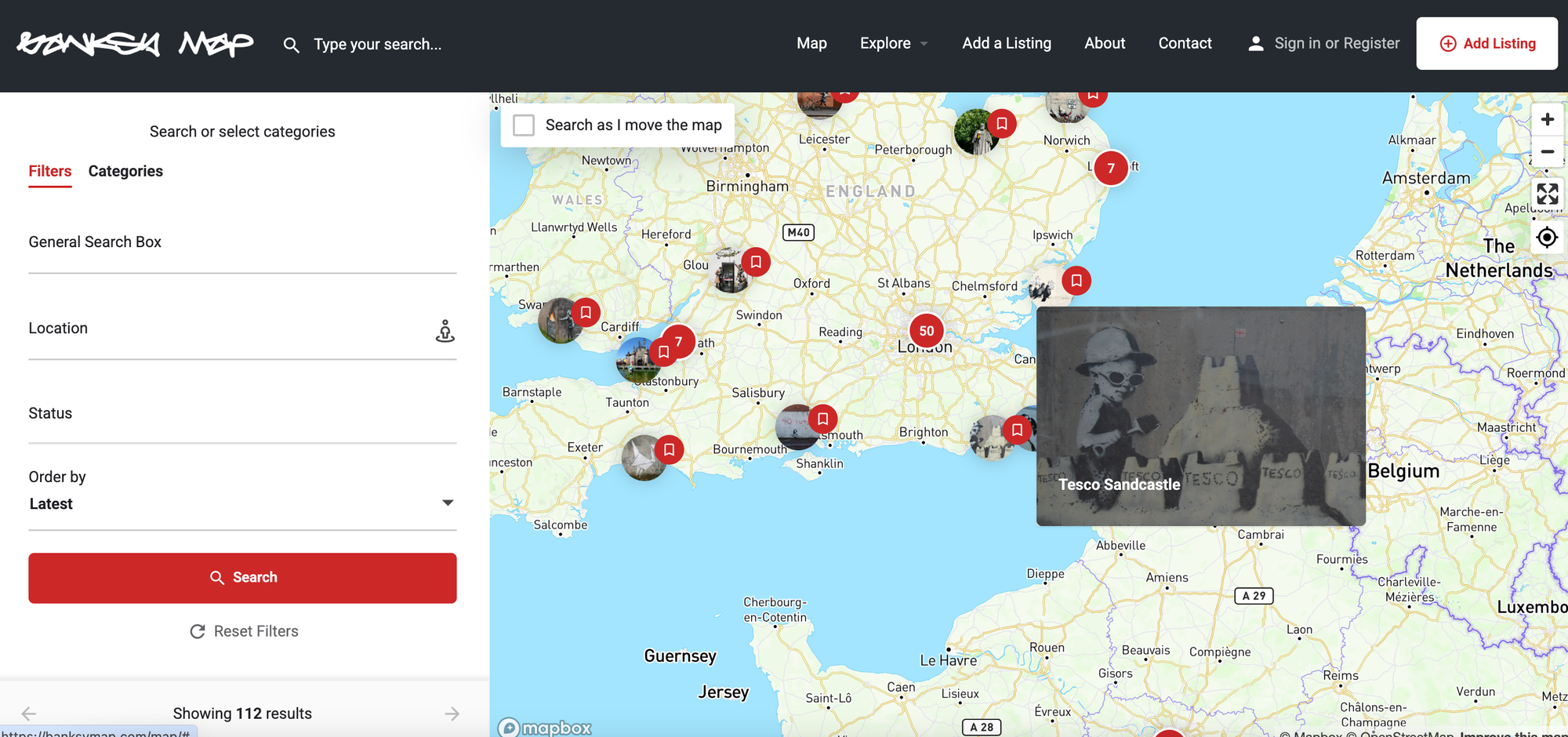This screenshot has height=737, width=1568.
Task: Open the Tesco Sandcastle preview card
Action: [1201, 416]
